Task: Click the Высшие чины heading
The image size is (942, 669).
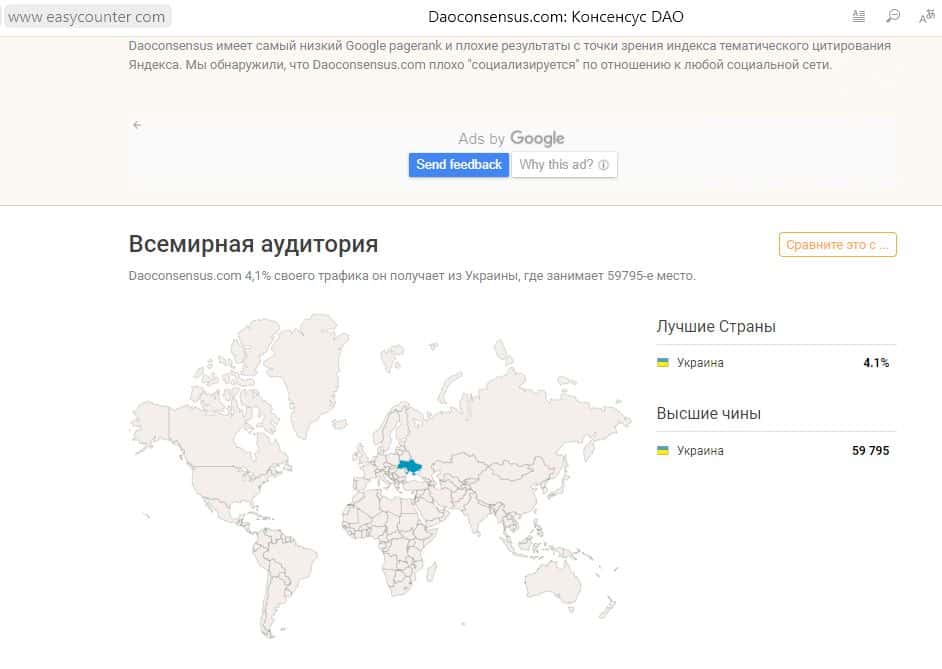Action: pos(709,413)
